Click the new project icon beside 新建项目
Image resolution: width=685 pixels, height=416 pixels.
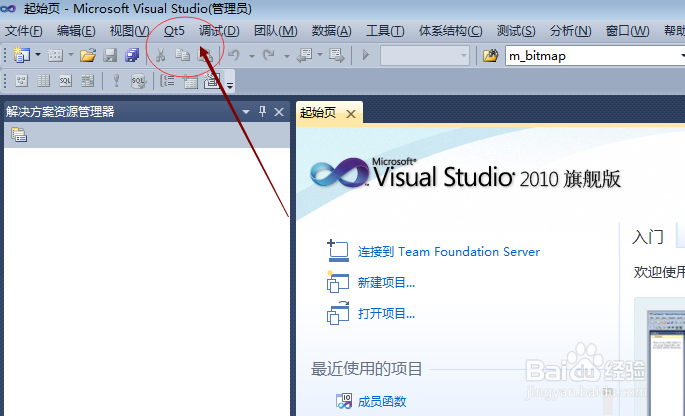point(338,282)
